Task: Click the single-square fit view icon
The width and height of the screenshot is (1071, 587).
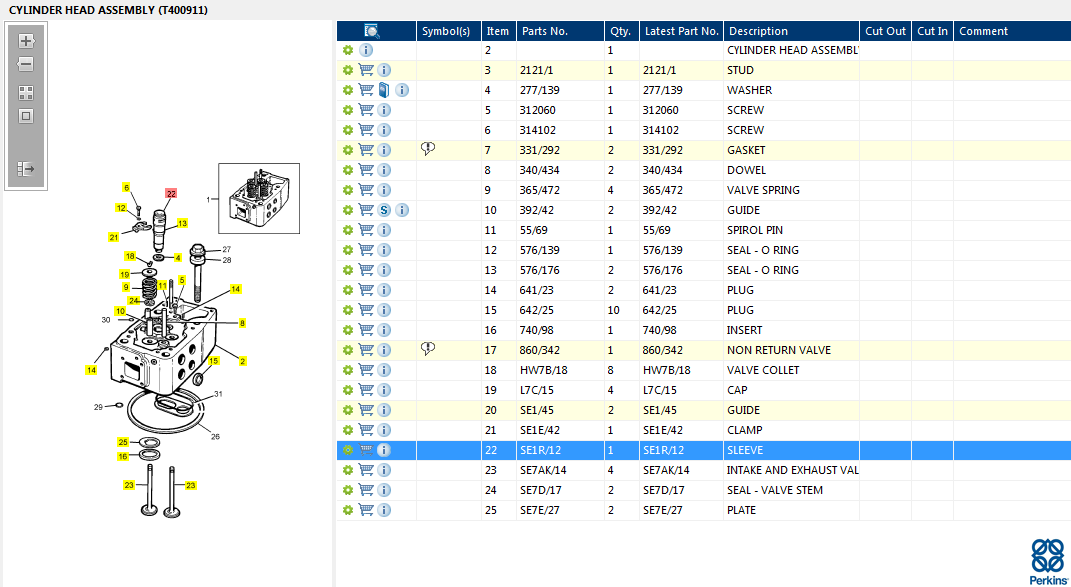Action: click(x=26, y=116)
